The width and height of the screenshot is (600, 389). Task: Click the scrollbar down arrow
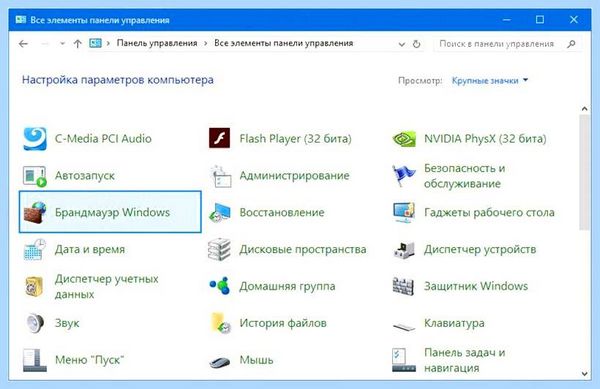tap(584, 374)
